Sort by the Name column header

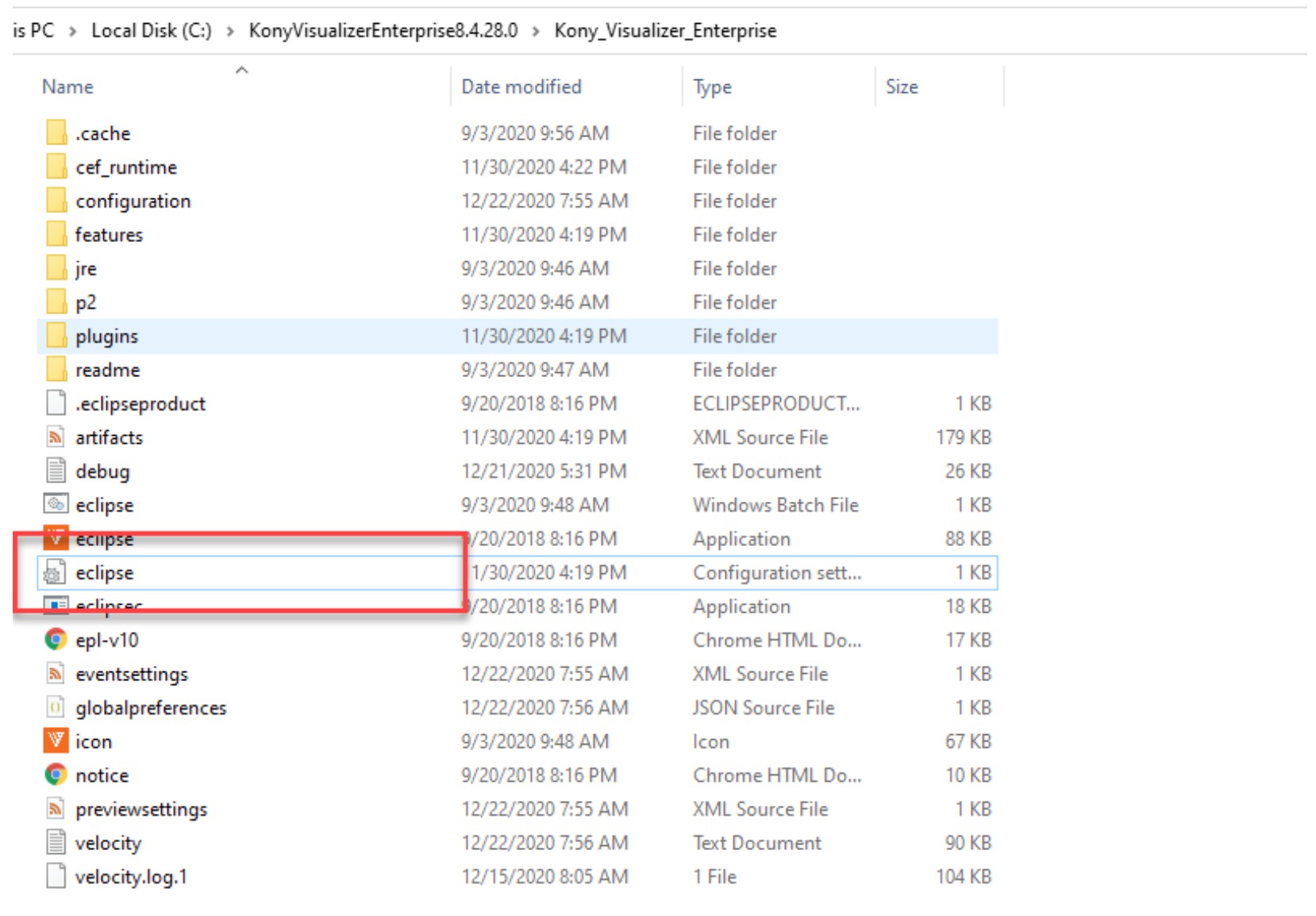point(67,87)
